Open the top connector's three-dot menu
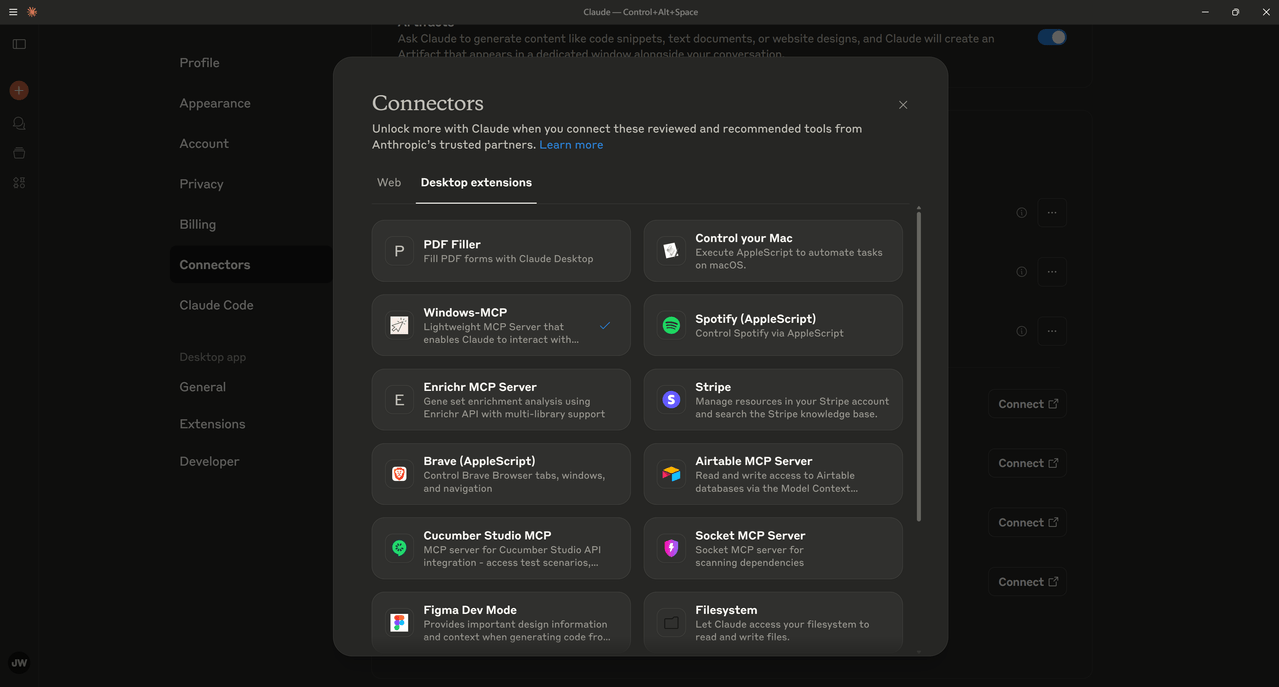The width and height of the screenshot is (1279, 687). [x=1051, y=212]
